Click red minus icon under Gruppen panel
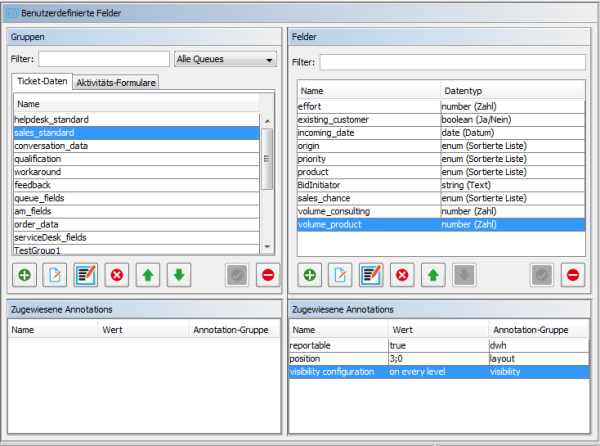The width and height of the screenshot is (600, 446). click(268, 274)
